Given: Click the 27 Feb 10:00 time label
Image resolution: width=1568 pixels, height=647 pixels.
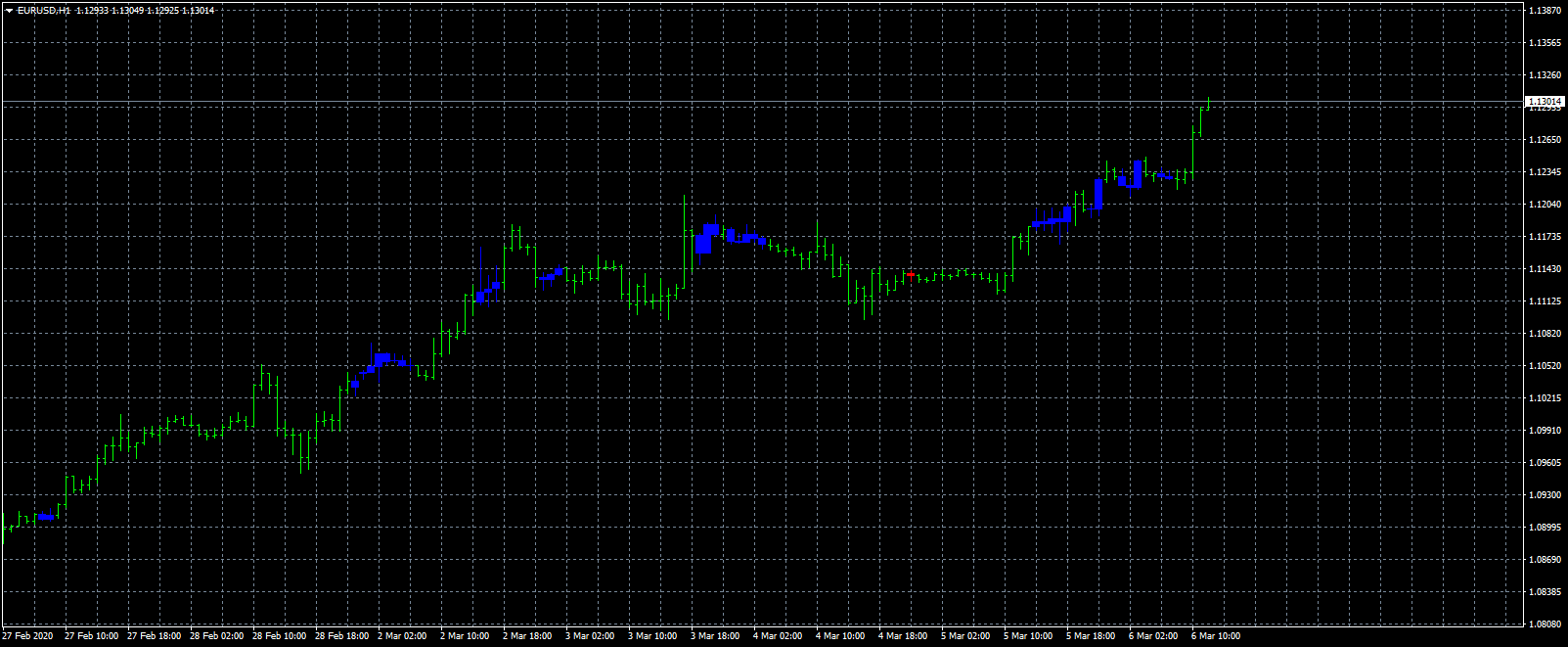Looking at the screenshot, I should coord(91,636).
